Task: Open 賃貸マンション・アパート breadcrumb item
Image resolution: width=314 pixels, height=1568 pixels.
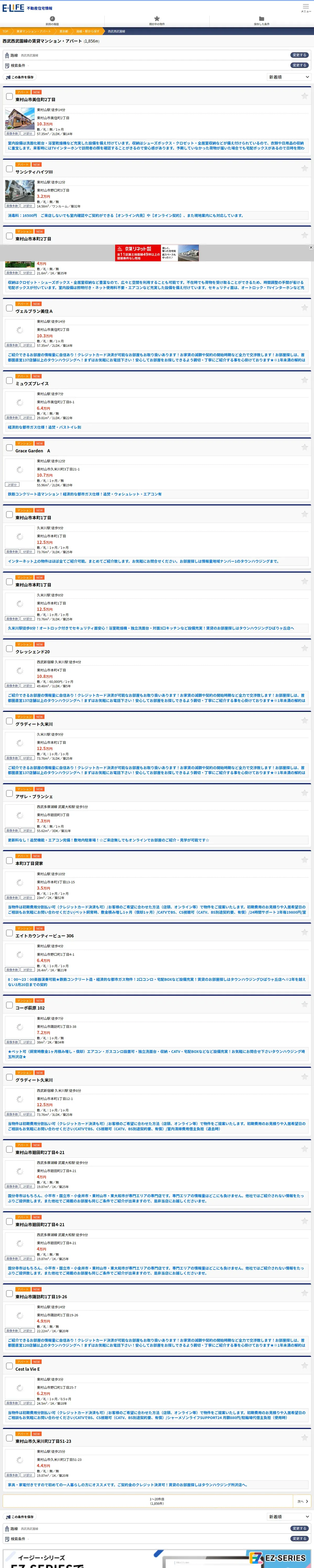Action: tap(33, 31)
